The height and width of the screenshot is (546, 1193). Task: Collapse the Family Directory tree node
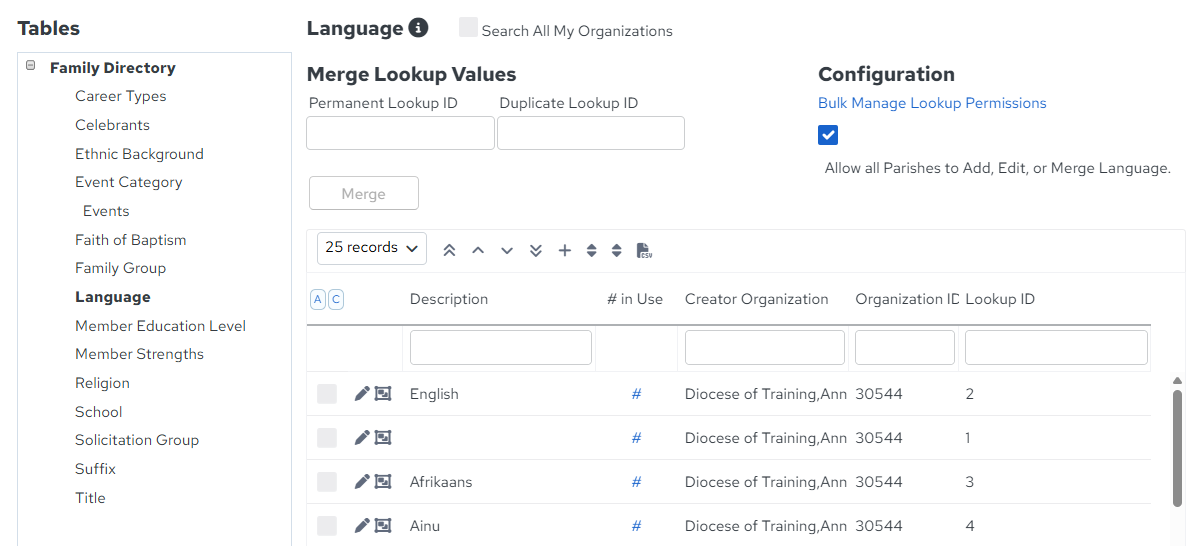[30, 65]
